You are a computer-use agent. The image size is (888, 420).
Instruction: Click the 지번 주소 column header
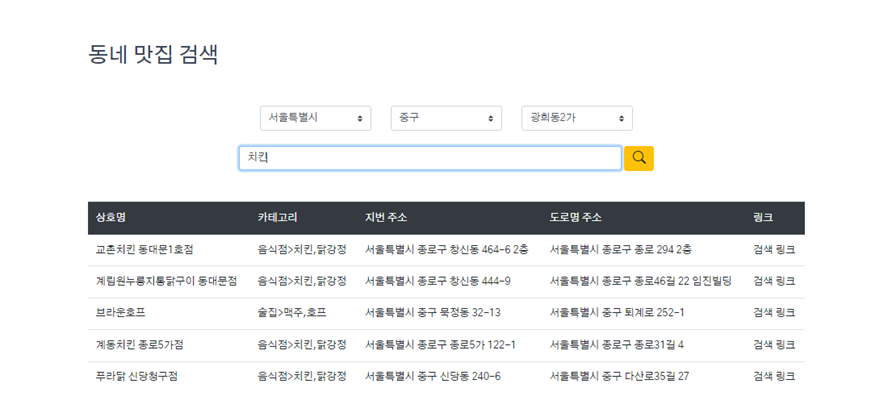coord(386,218)
